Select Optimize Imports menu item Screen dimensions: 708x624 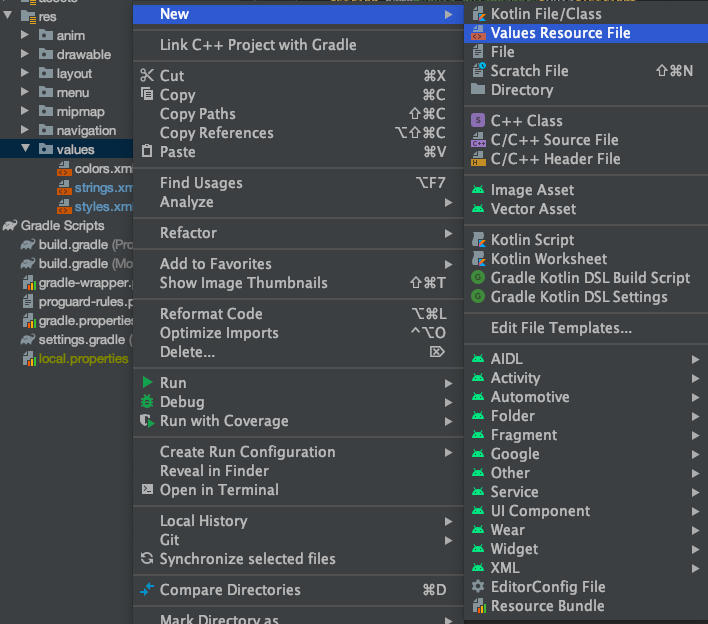298,333
